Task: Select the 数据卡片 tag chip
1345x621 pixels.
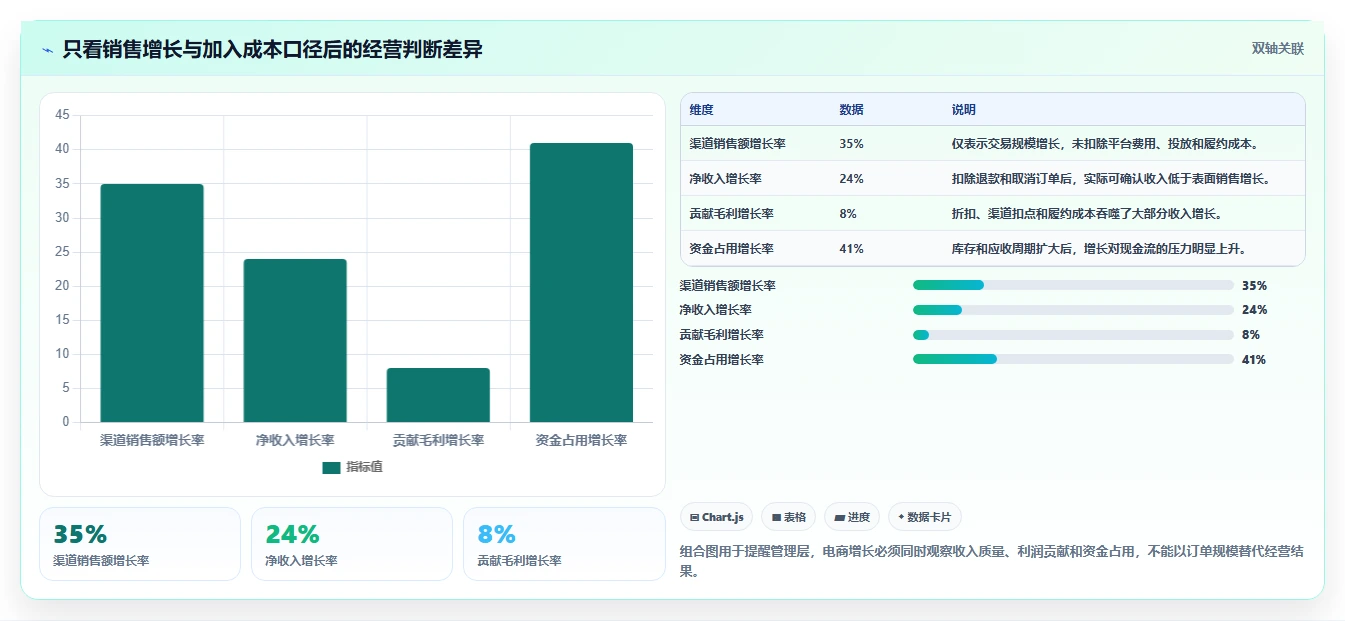Action: (x=925, y=517)
